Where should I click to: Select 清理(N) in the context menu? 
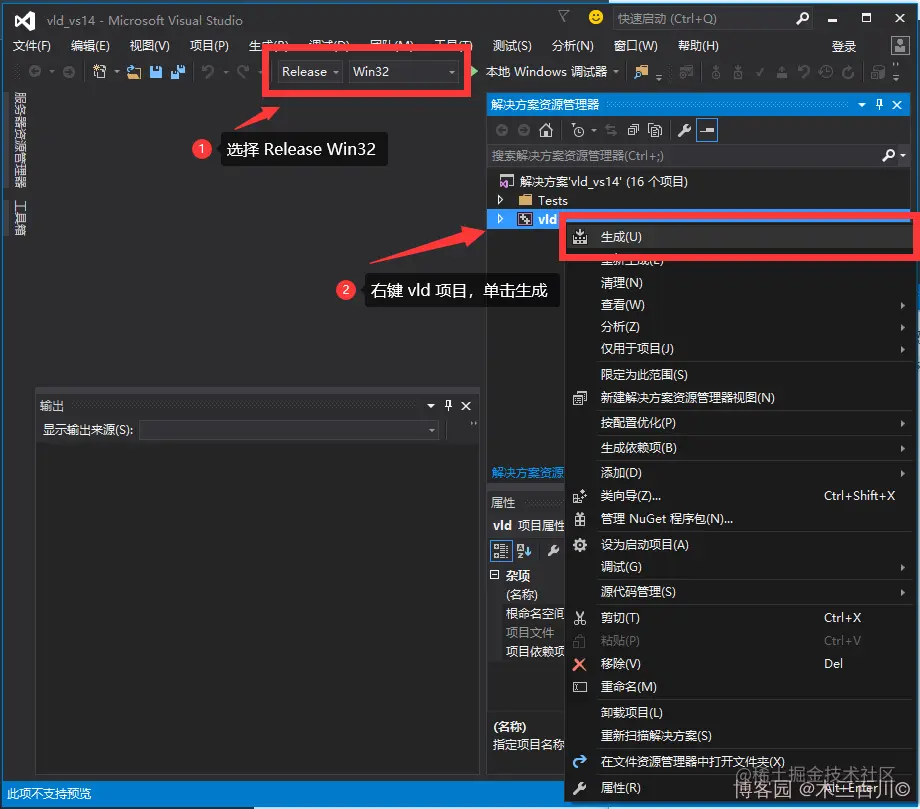tap(739, 283)
